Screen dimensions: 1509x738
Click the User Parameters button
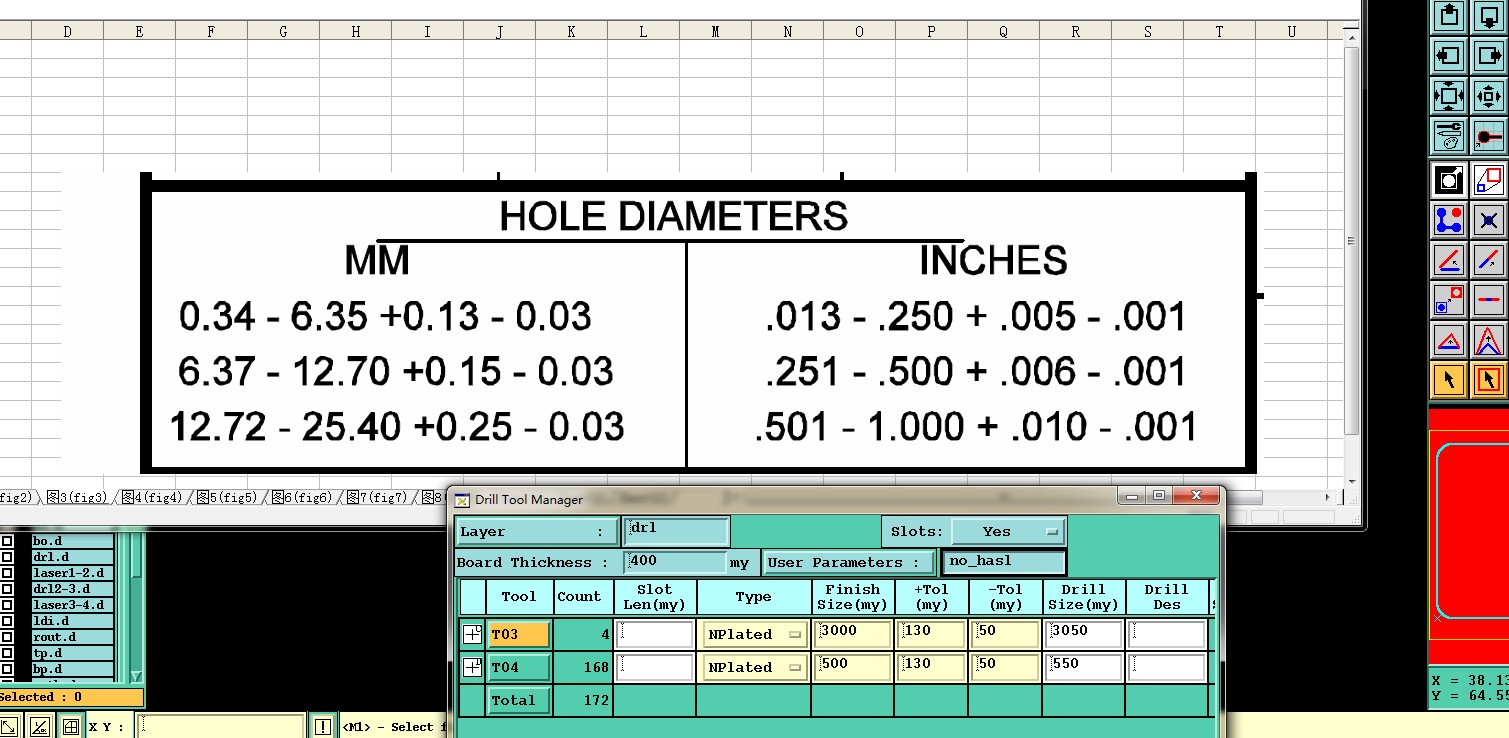tap(849, 562)
